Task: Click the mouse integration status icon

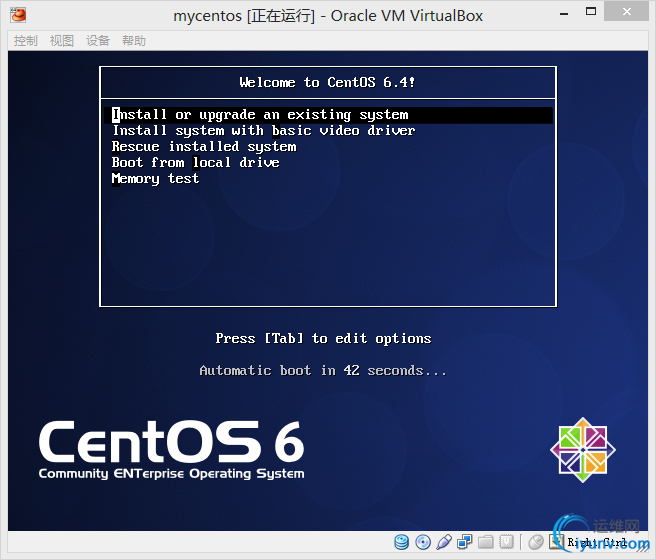Action: pyautogui.click(x=536, y=542)
